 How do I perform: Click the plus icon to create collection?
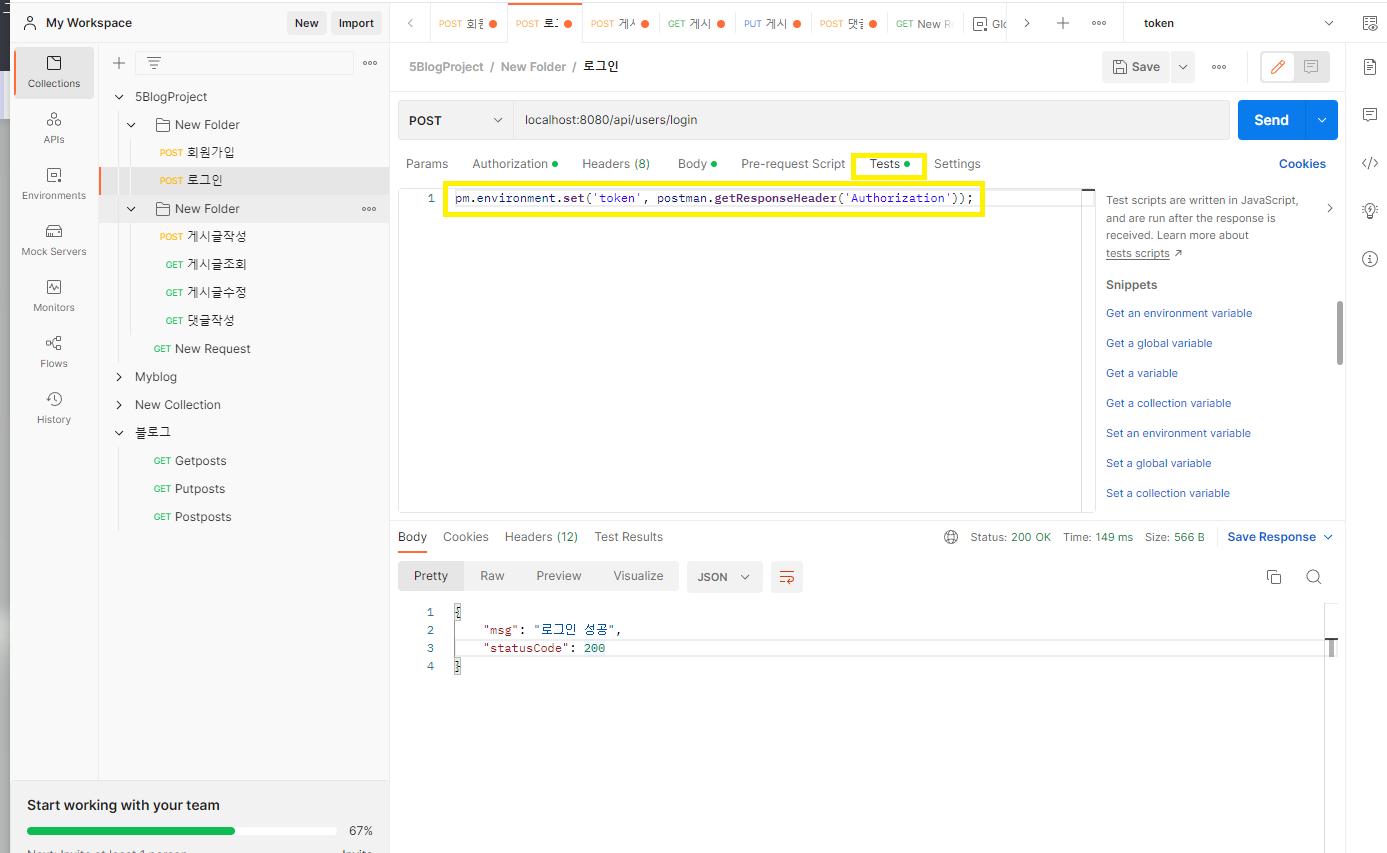point(119,63)
